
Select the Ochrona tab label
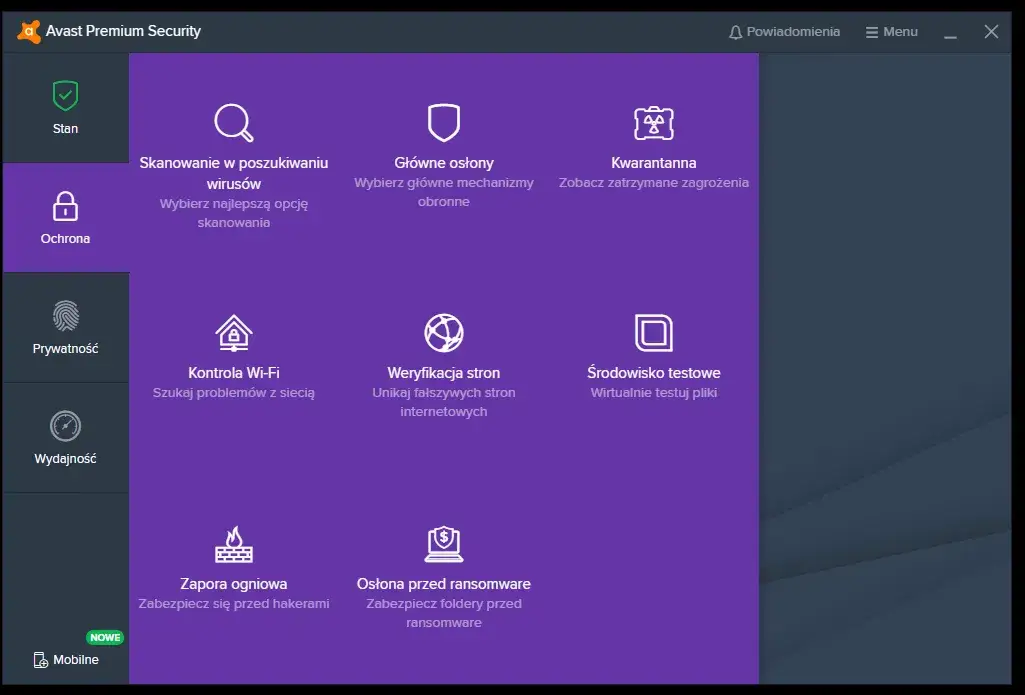[65, 239]
